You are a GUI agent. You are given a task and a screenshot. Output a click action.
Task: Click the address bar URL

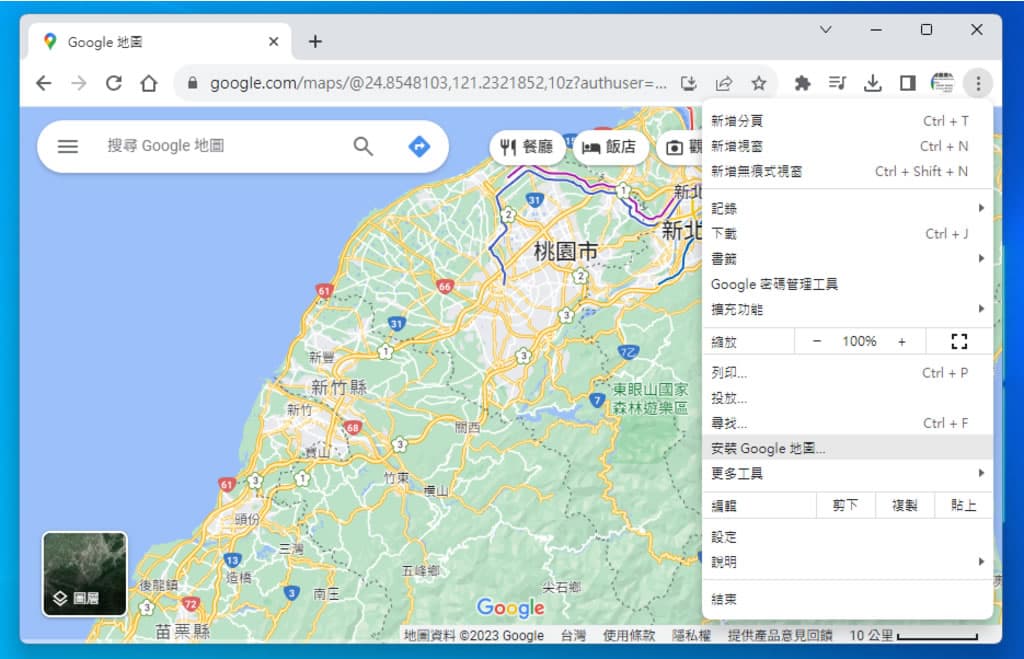pyautogui.click(x=438, y=83)
